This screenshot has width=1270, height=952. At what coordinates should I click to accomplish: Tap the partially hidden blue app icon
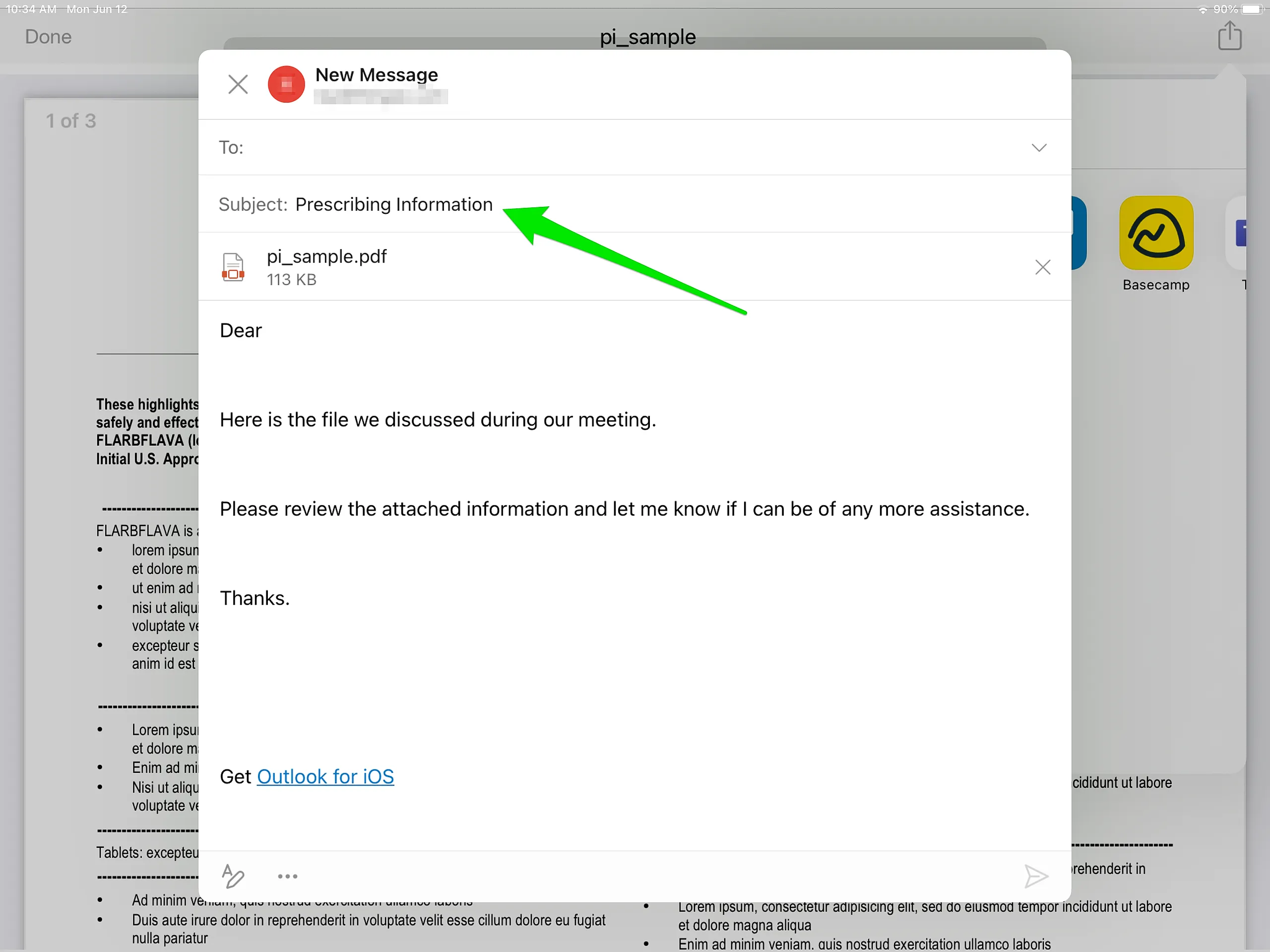(x=1079, y=233)
